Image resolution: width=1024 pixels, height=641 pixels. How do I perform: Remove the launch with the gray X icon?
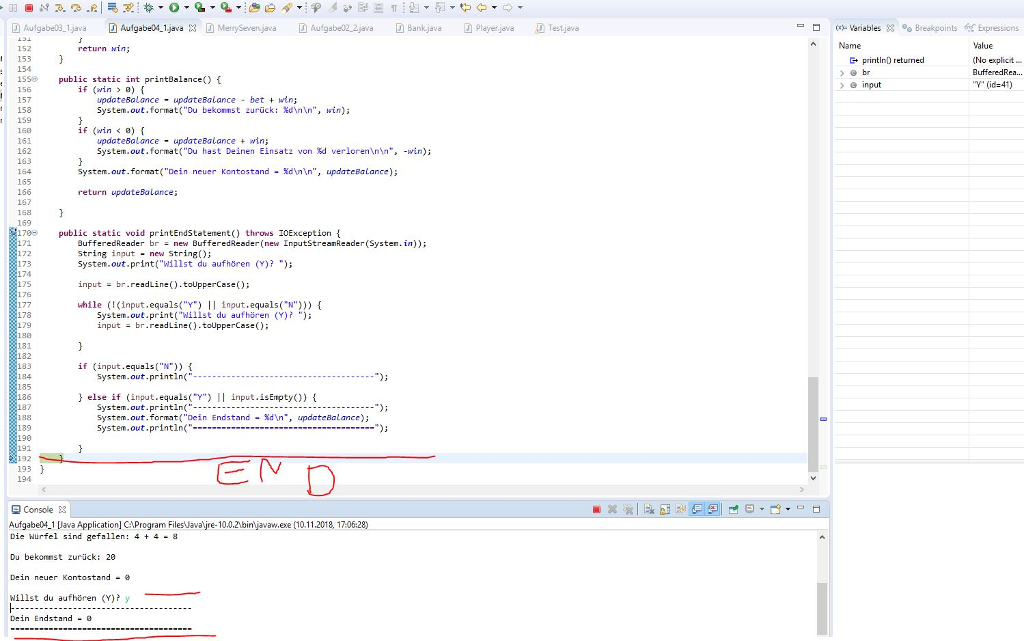[x=612, y=508]
